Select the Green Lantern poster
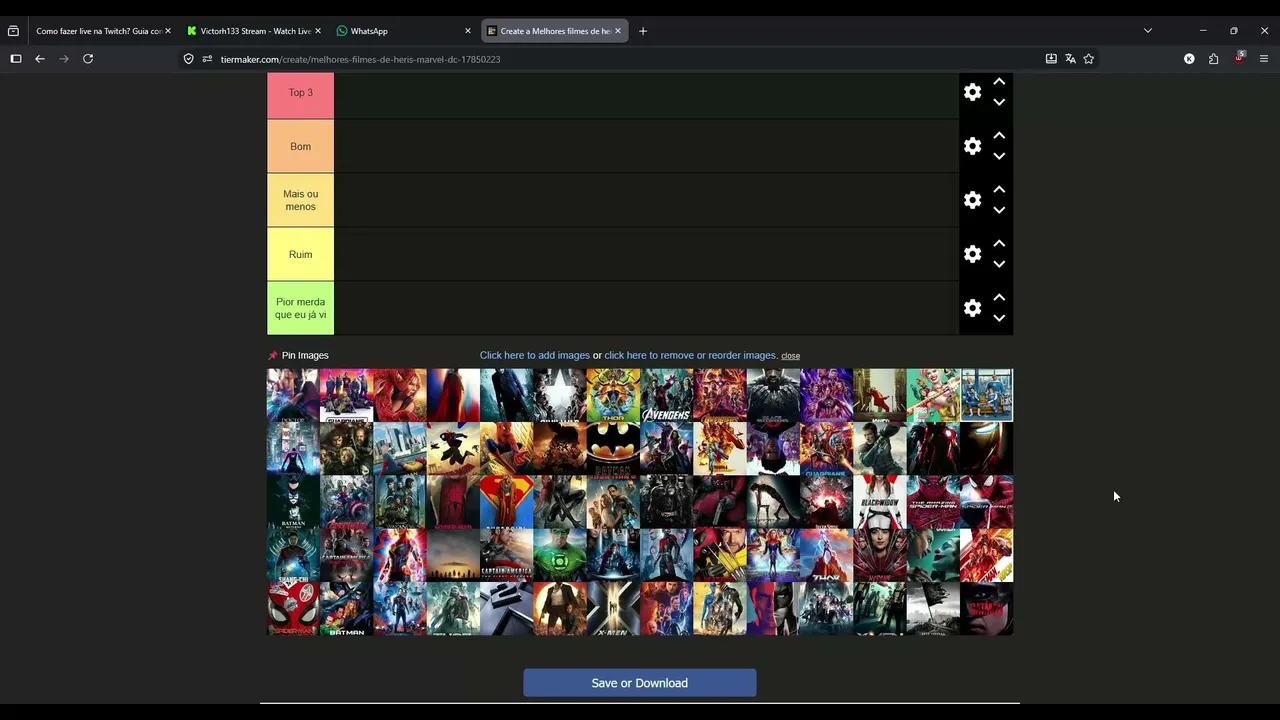The image size is (1280, 720). tap(560, 555)
